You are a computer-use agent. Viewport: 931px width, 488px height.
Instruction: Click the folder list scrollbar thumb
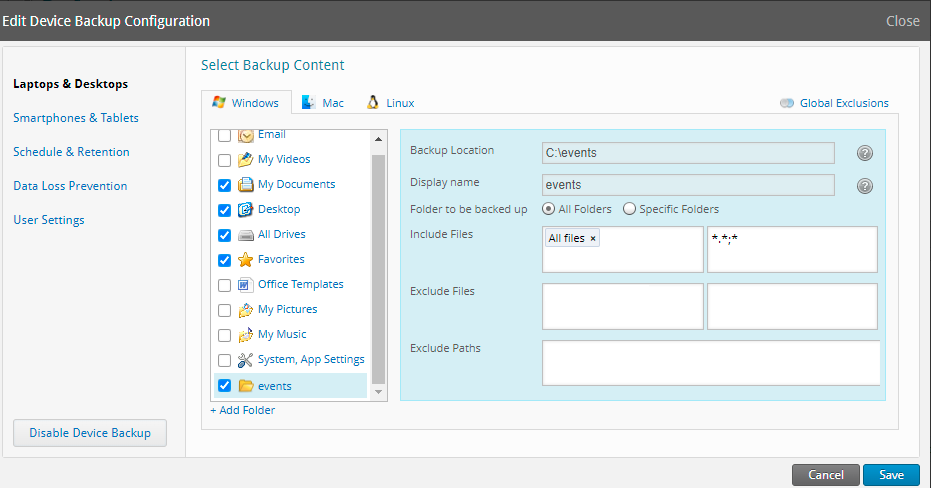tap(378, 268)
